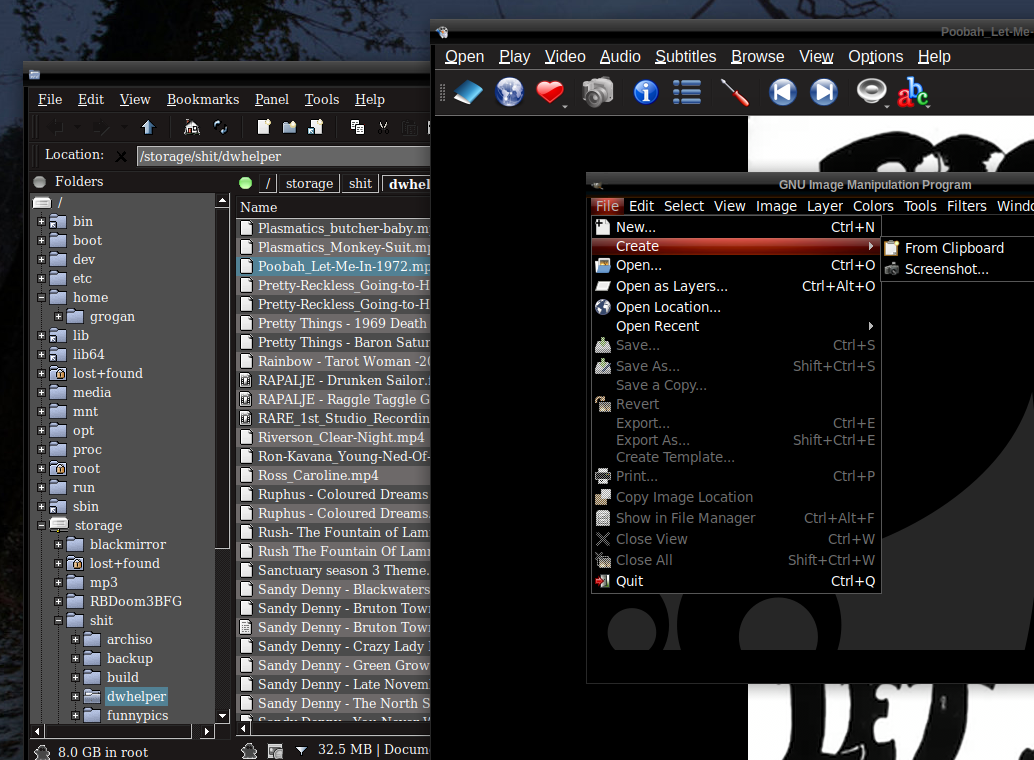
Task: Click the 'shit' path bar button
Action: pyautogui.click(x=360, y=183)
